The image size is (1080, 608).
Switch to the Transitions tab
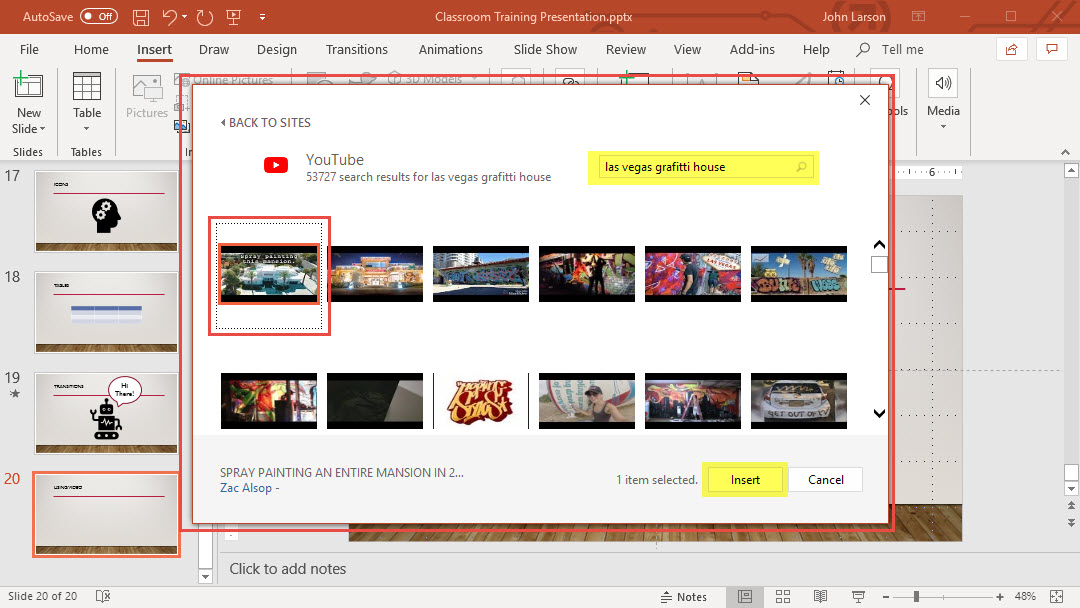tap(356, 49)
